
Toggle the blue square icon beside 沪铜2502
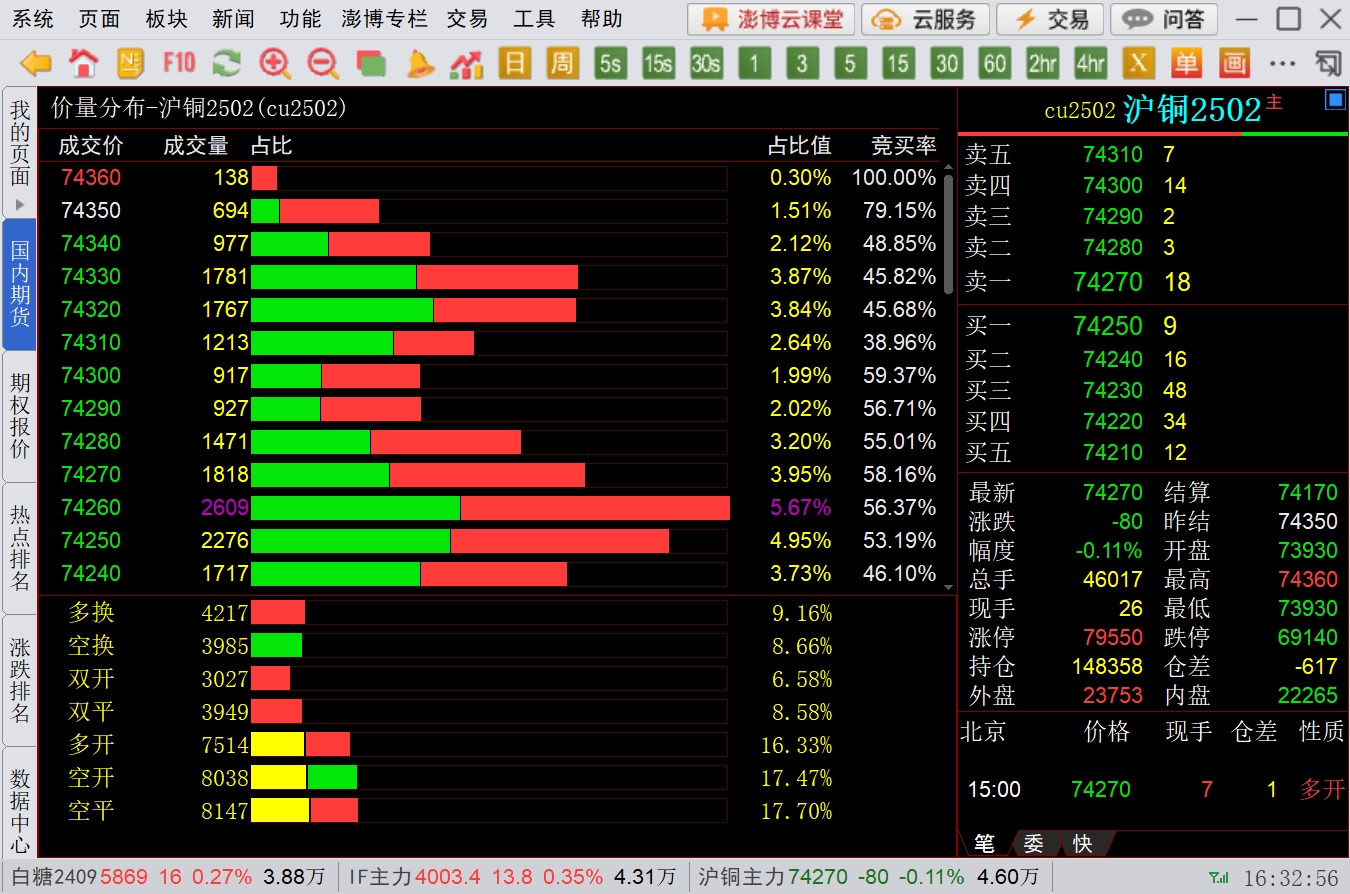pos(1334,100)
